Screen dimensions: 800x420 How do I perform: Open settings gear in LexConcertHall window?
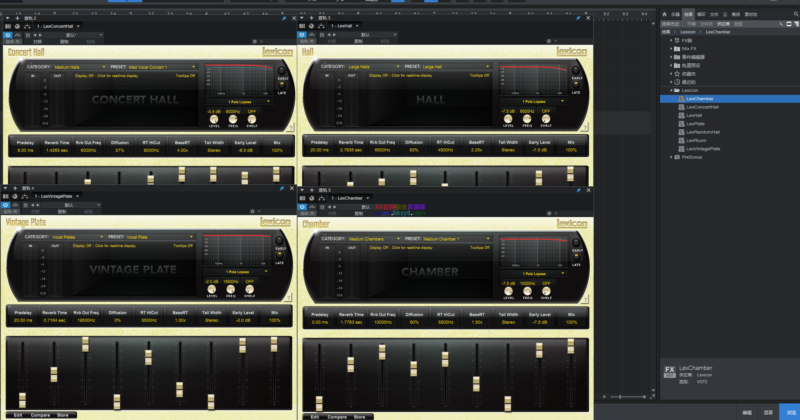[x=255, y=41]
